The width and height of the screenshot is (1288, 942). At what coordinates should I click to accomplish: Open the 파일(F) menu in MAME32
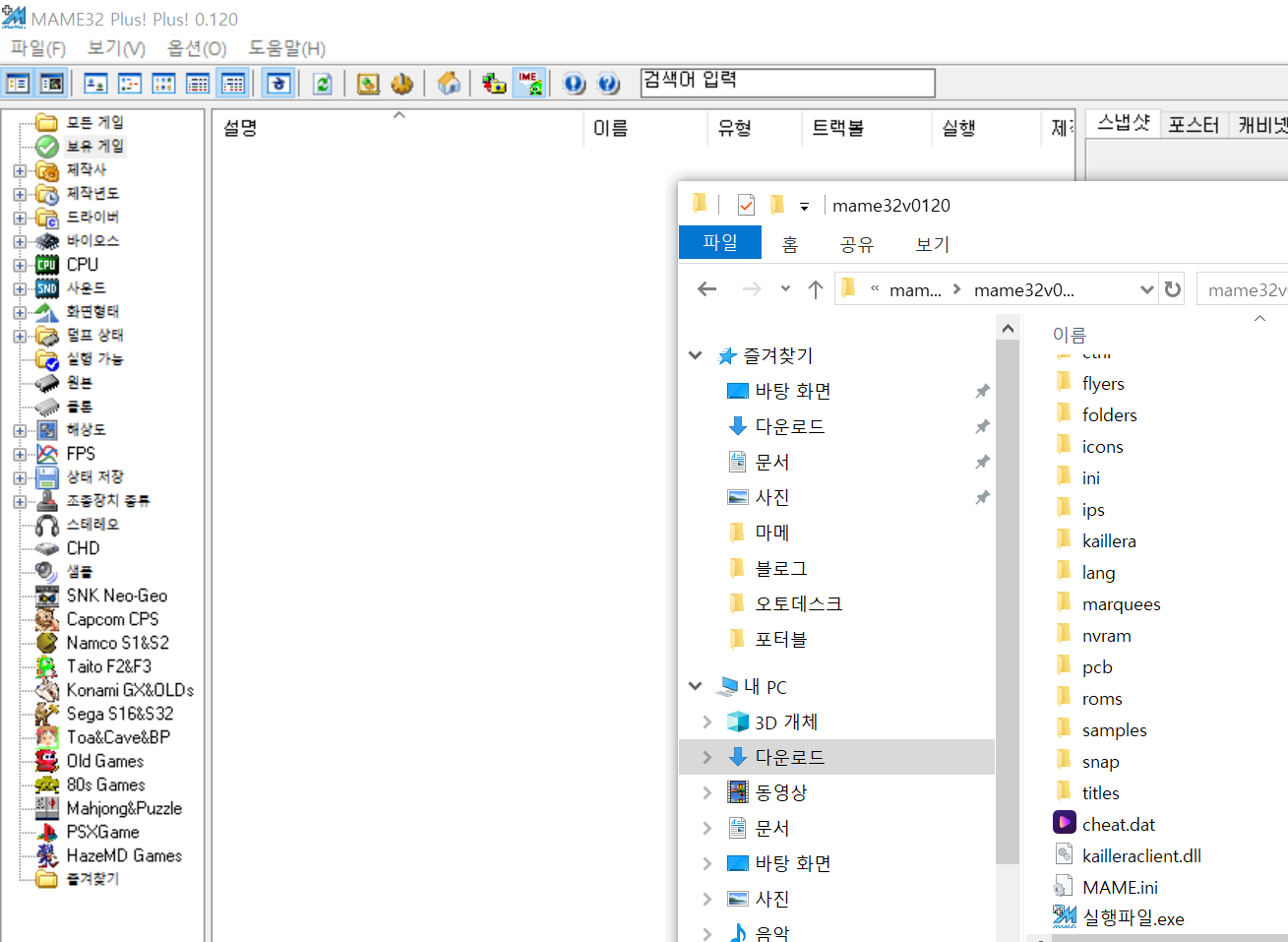(37, 48)
